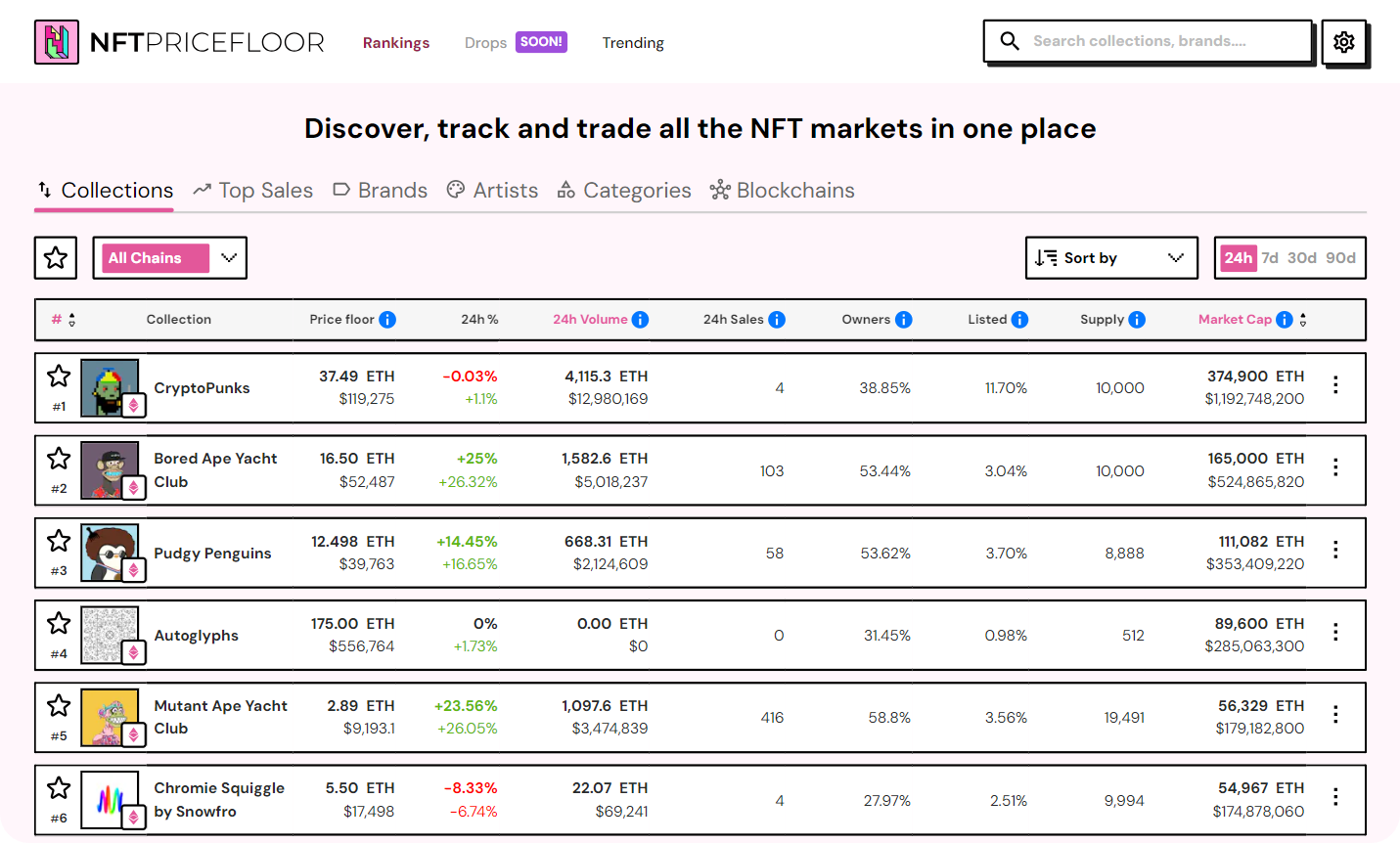Open Chromie Squiggle three-dot menu

coord(1335,797)
